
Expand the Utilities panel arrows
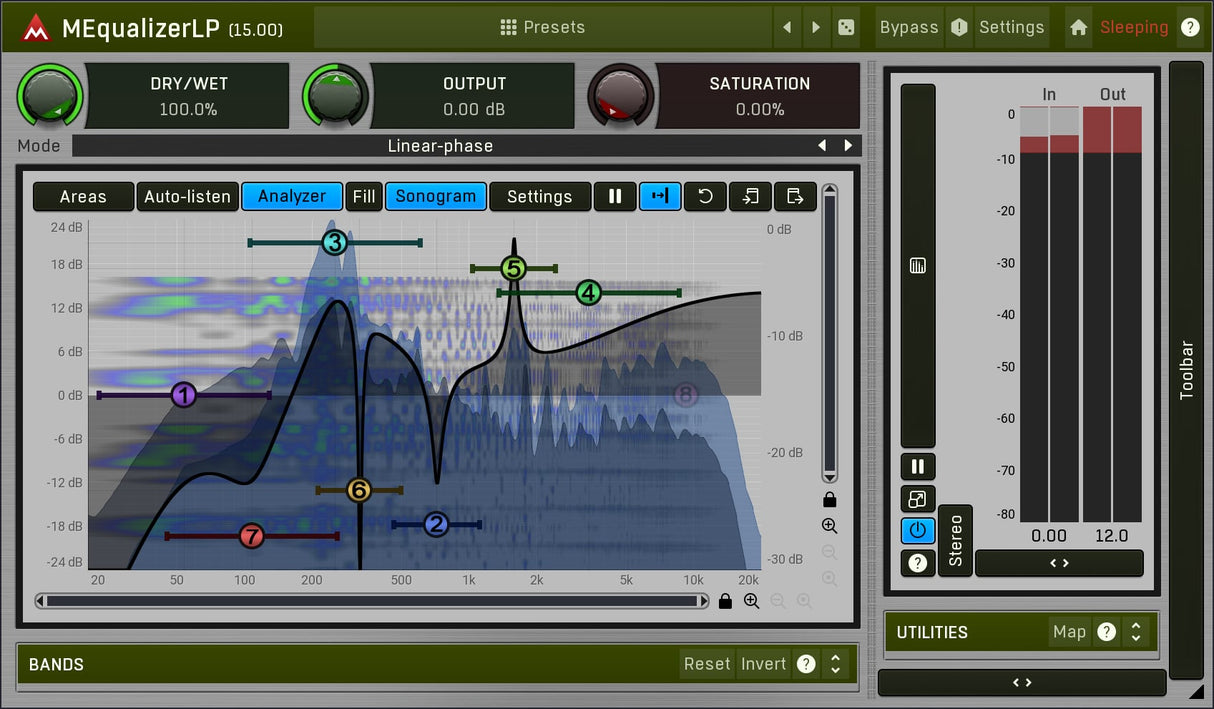pyautogui.click(x=1135, y=632)
